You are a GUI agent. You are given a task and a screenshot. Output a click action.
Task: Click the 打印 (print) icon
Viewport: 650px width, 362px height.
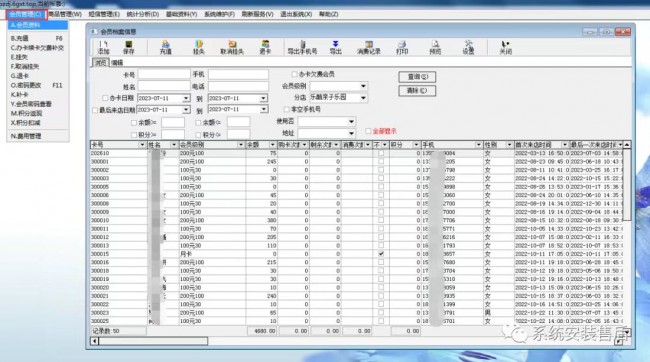click(x=402, y=47)
